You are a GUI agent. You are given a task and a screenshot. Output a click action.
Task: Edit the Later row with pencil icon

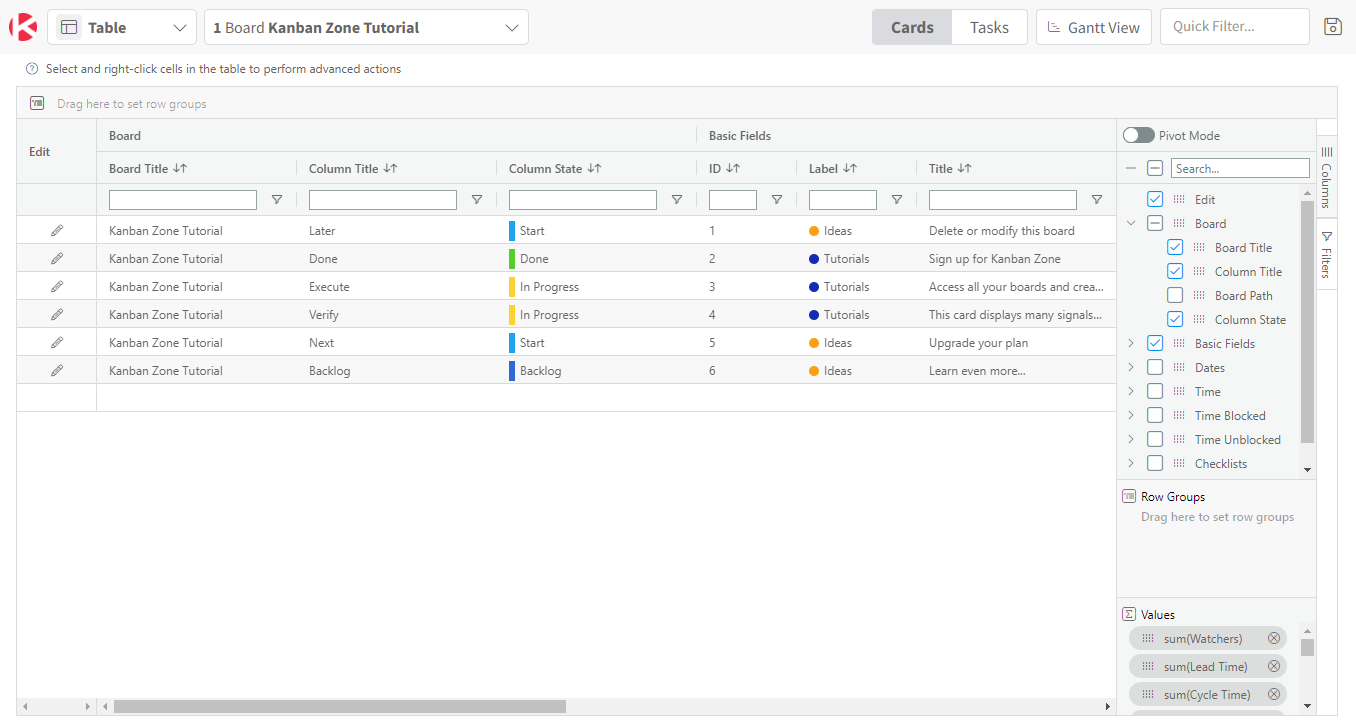click(x=57, y=230)
